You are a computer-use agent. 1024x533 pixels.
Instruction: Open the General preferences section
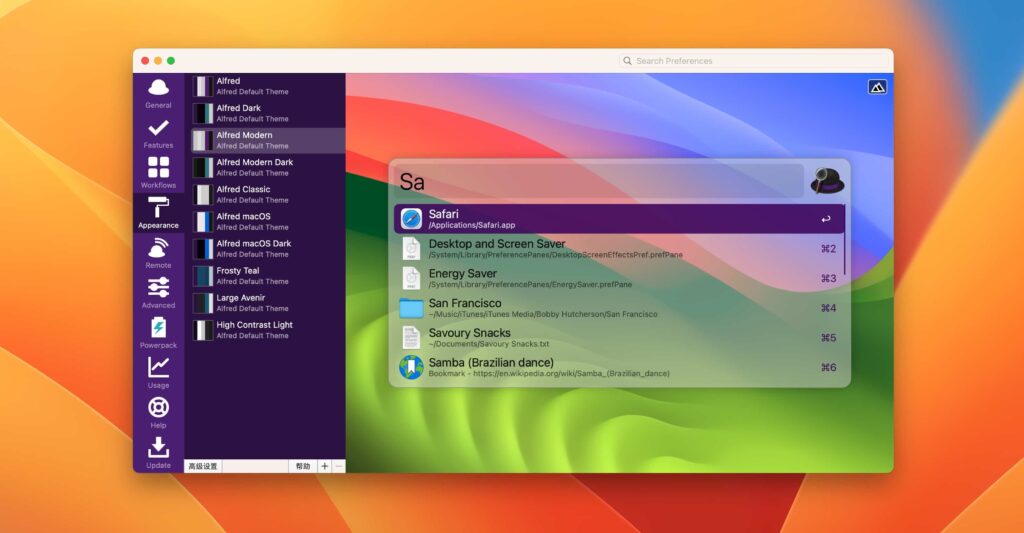click(x=158, y=92)
